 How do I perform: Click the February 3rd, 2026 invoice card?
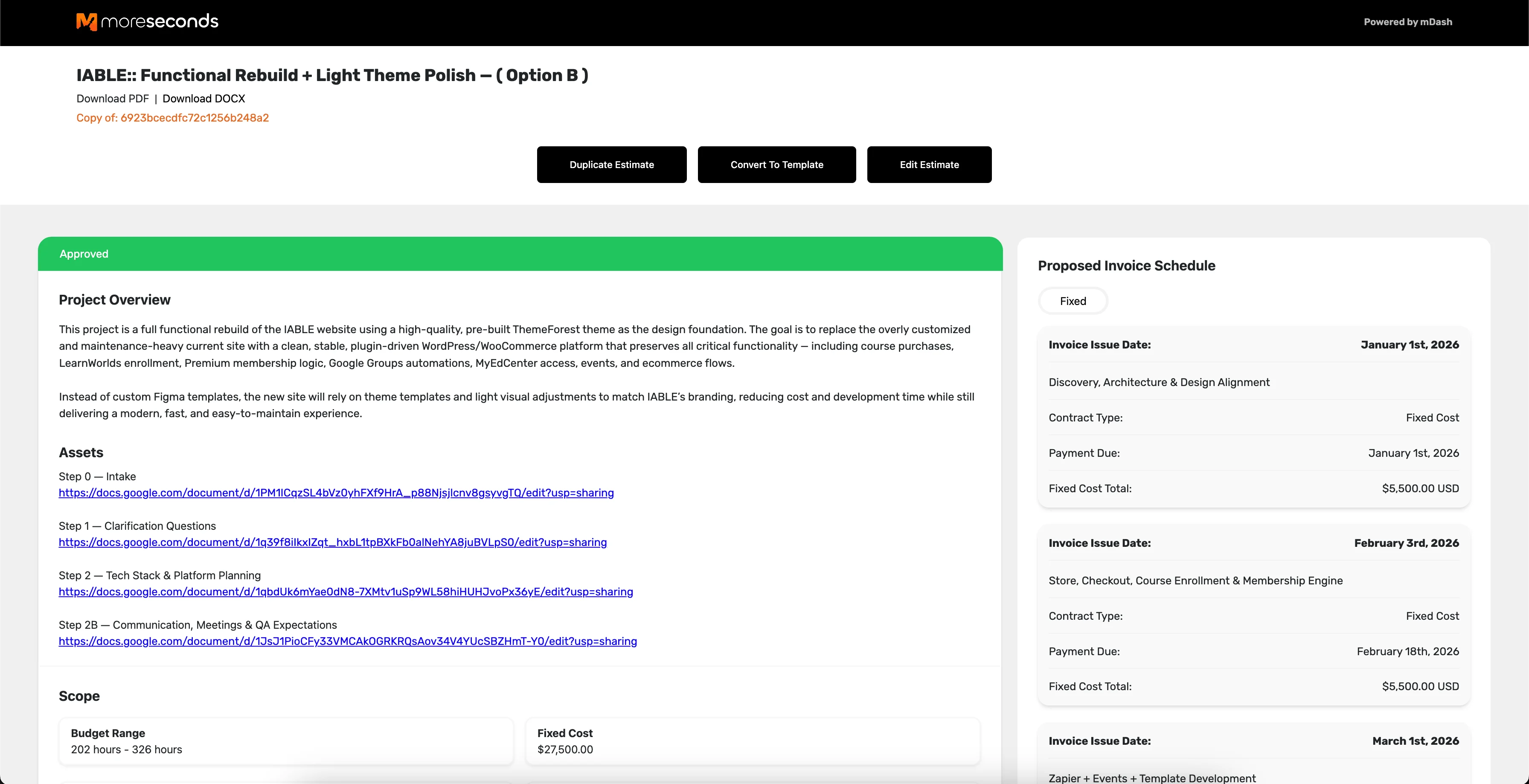(1253, 615)
